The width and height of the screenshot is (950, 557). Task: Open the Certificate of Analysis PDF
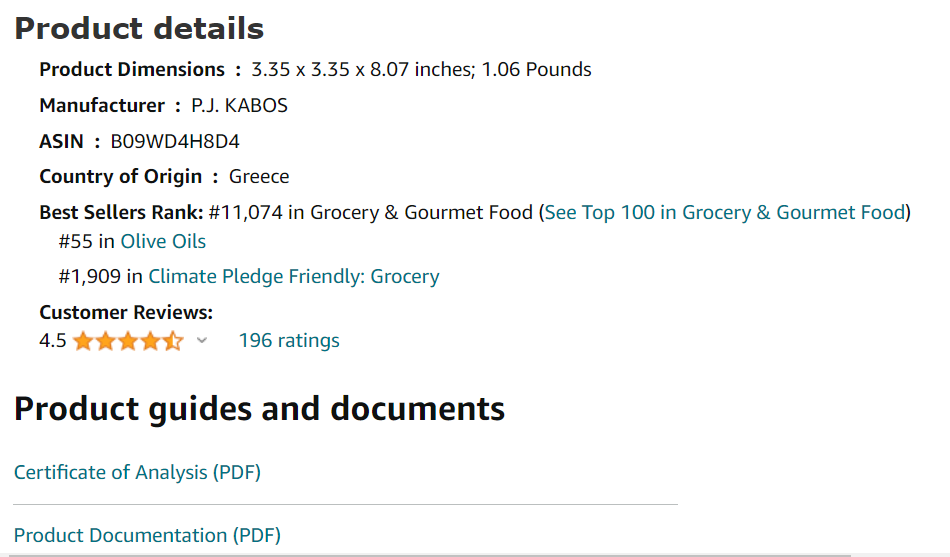137,472
